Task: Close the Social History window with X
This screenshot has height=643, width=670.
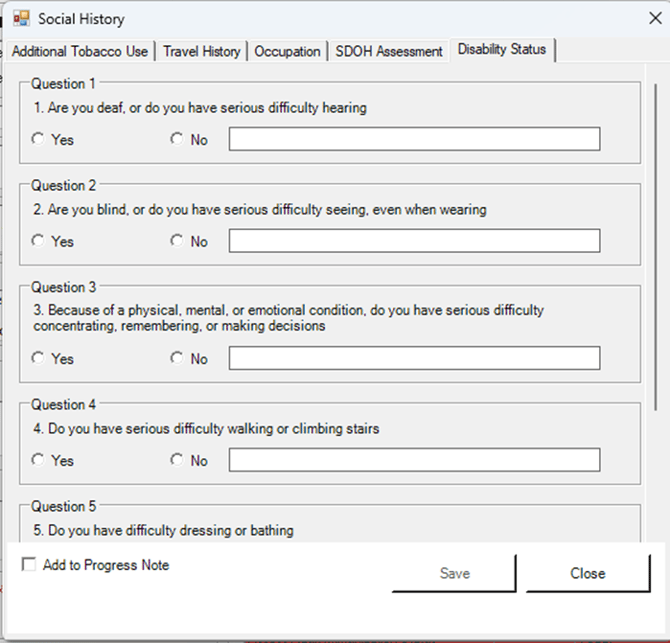Action: click(641, 18)
